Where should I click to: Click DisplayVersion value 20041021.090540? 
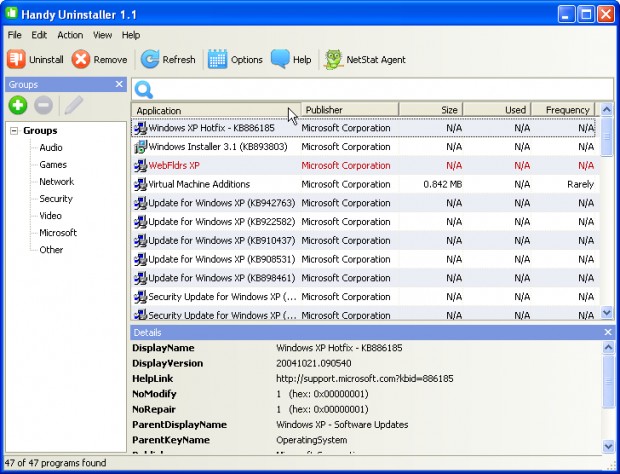pos(314,363)
